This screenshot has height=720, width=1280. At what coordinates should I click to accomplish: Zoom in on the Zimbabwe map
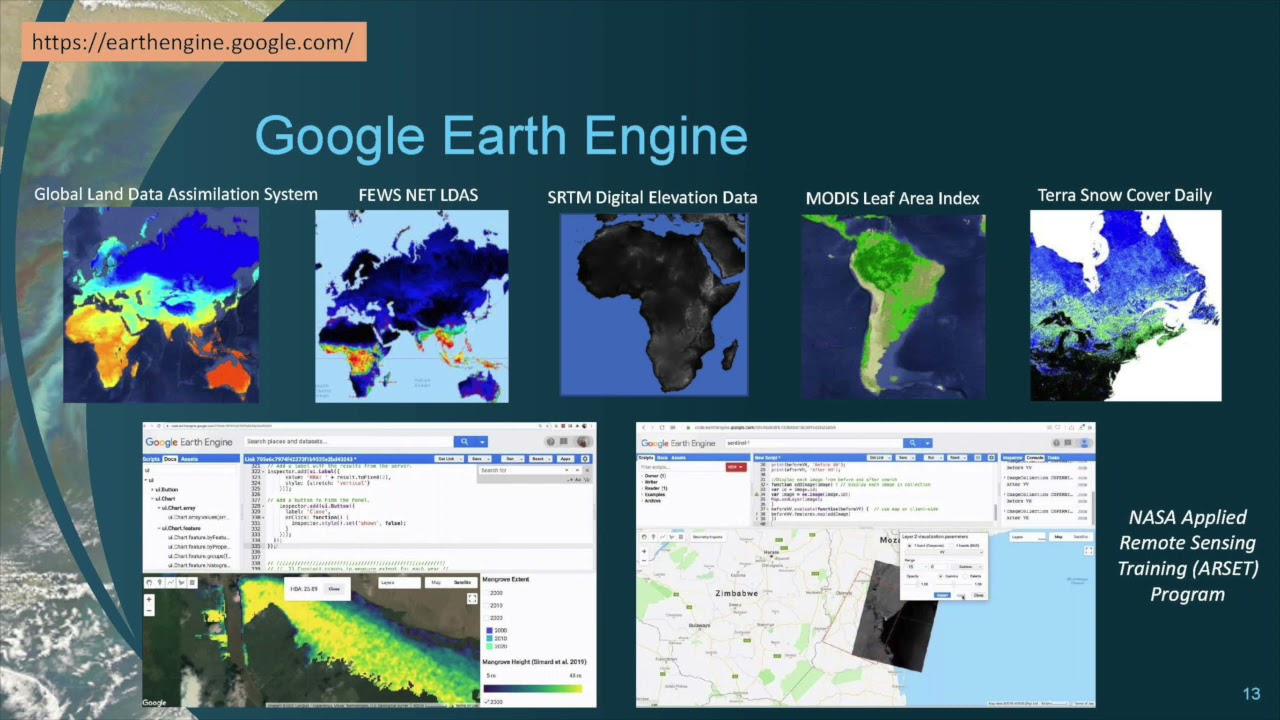[x=644, y=551]
